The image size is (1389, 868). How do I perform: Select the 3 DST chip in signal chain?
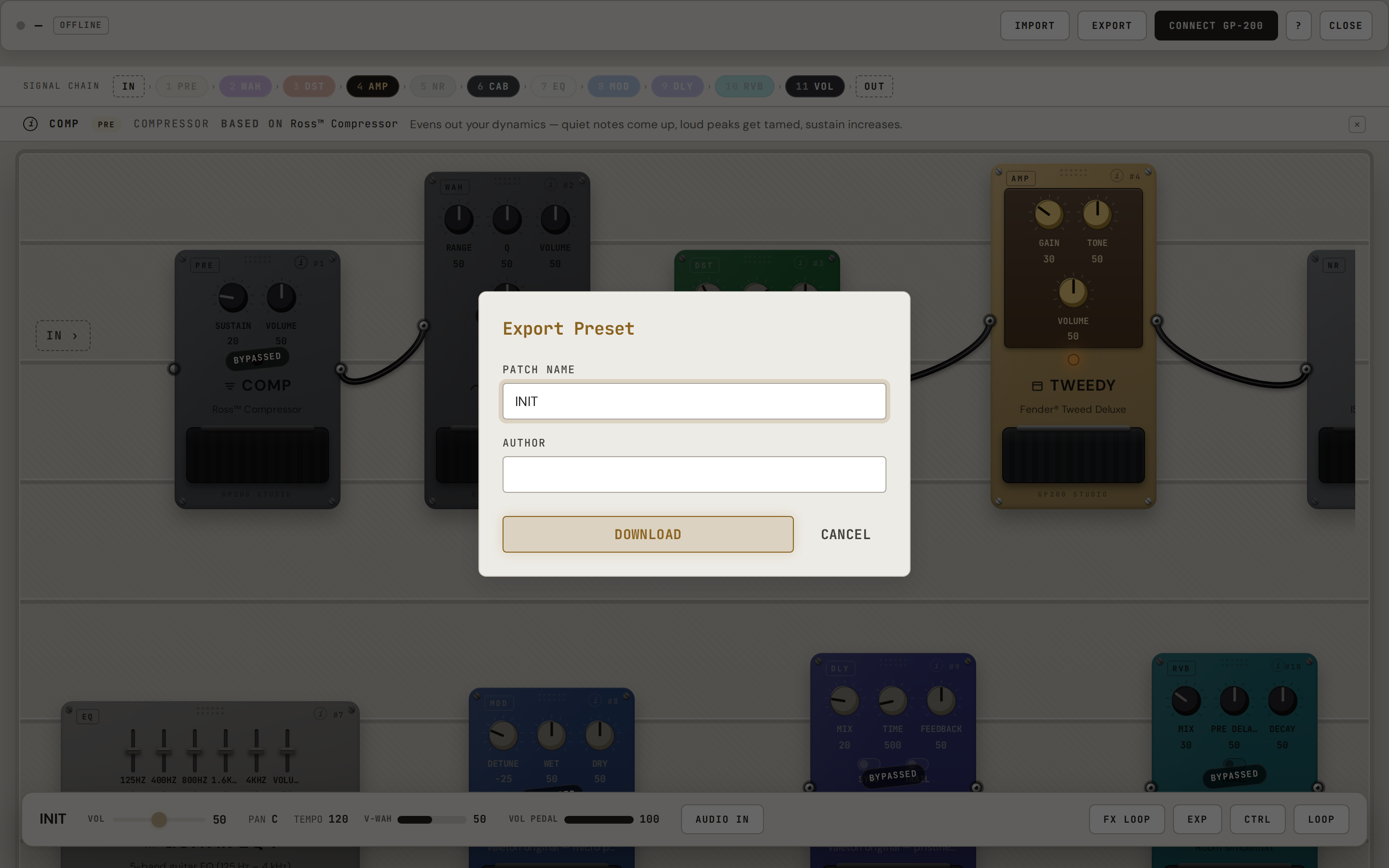point(309,86)
